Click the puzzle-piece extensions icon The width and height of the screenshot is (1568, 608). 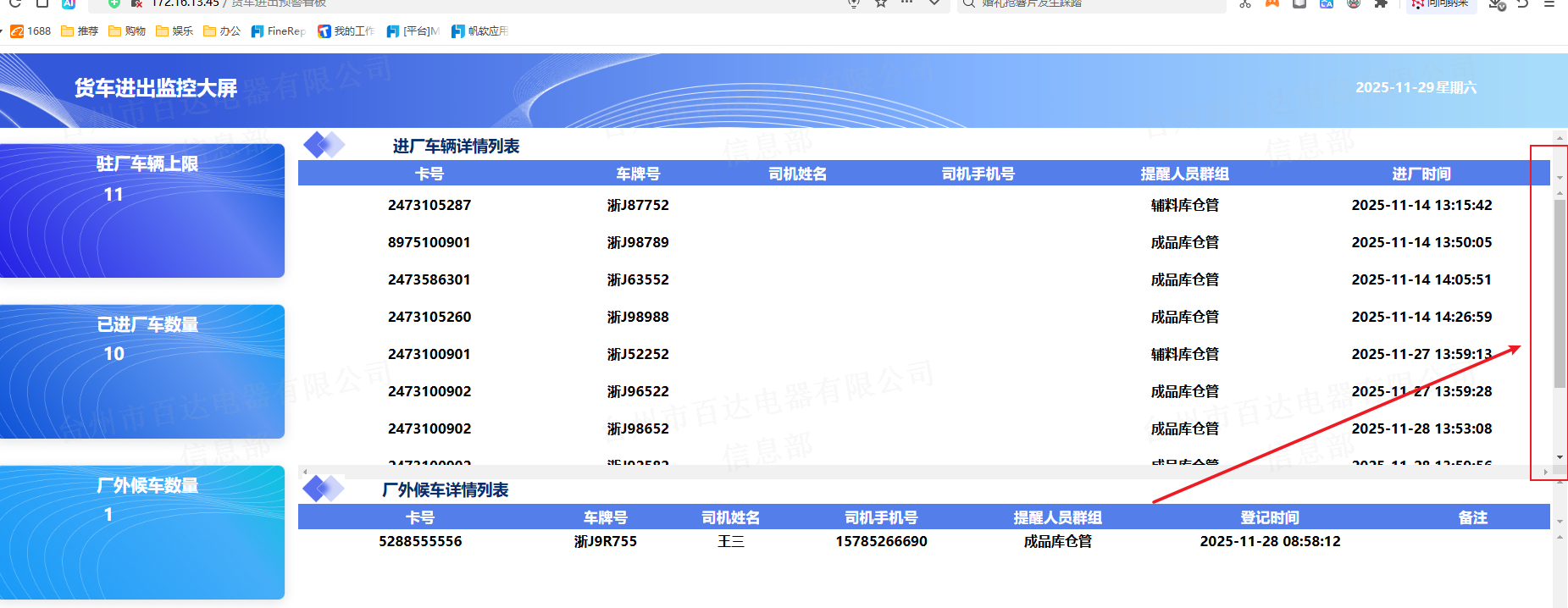1381,3
